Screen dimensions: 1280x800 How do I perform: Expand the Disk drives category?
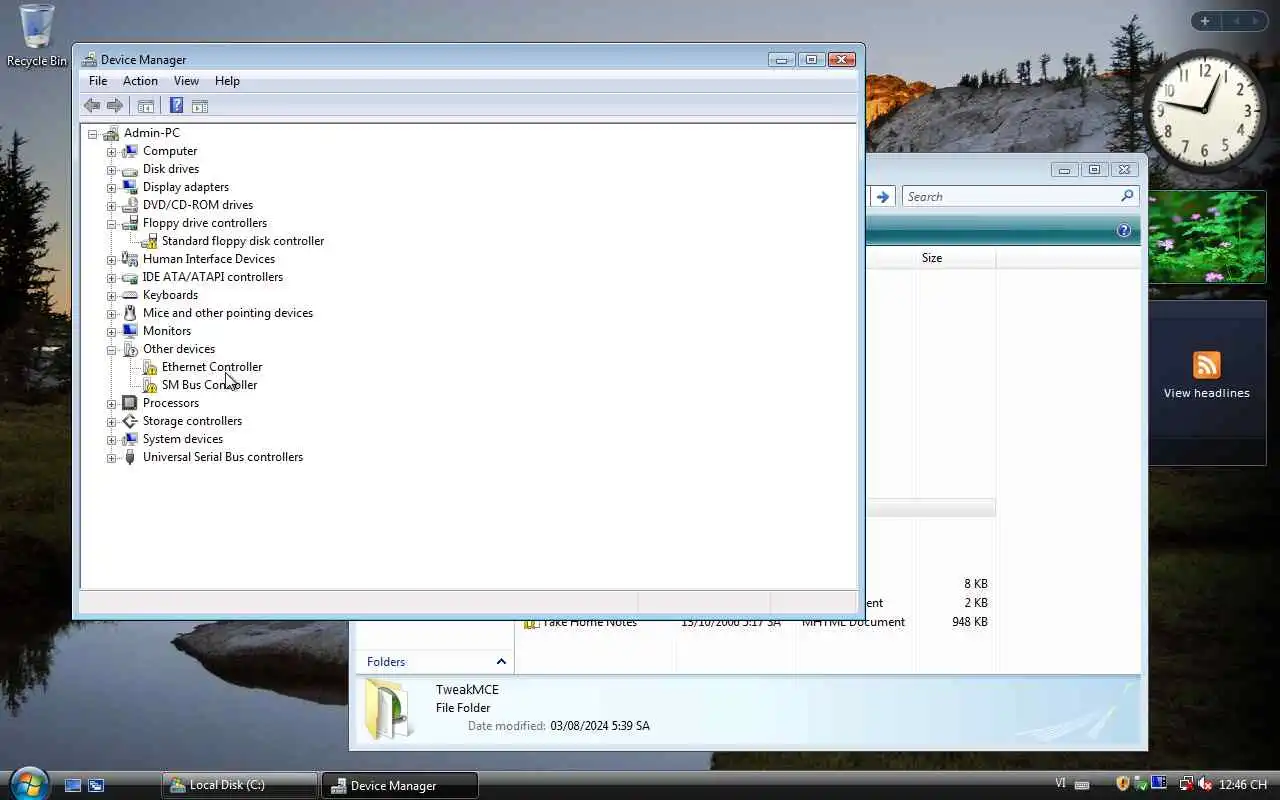[112, 170]
